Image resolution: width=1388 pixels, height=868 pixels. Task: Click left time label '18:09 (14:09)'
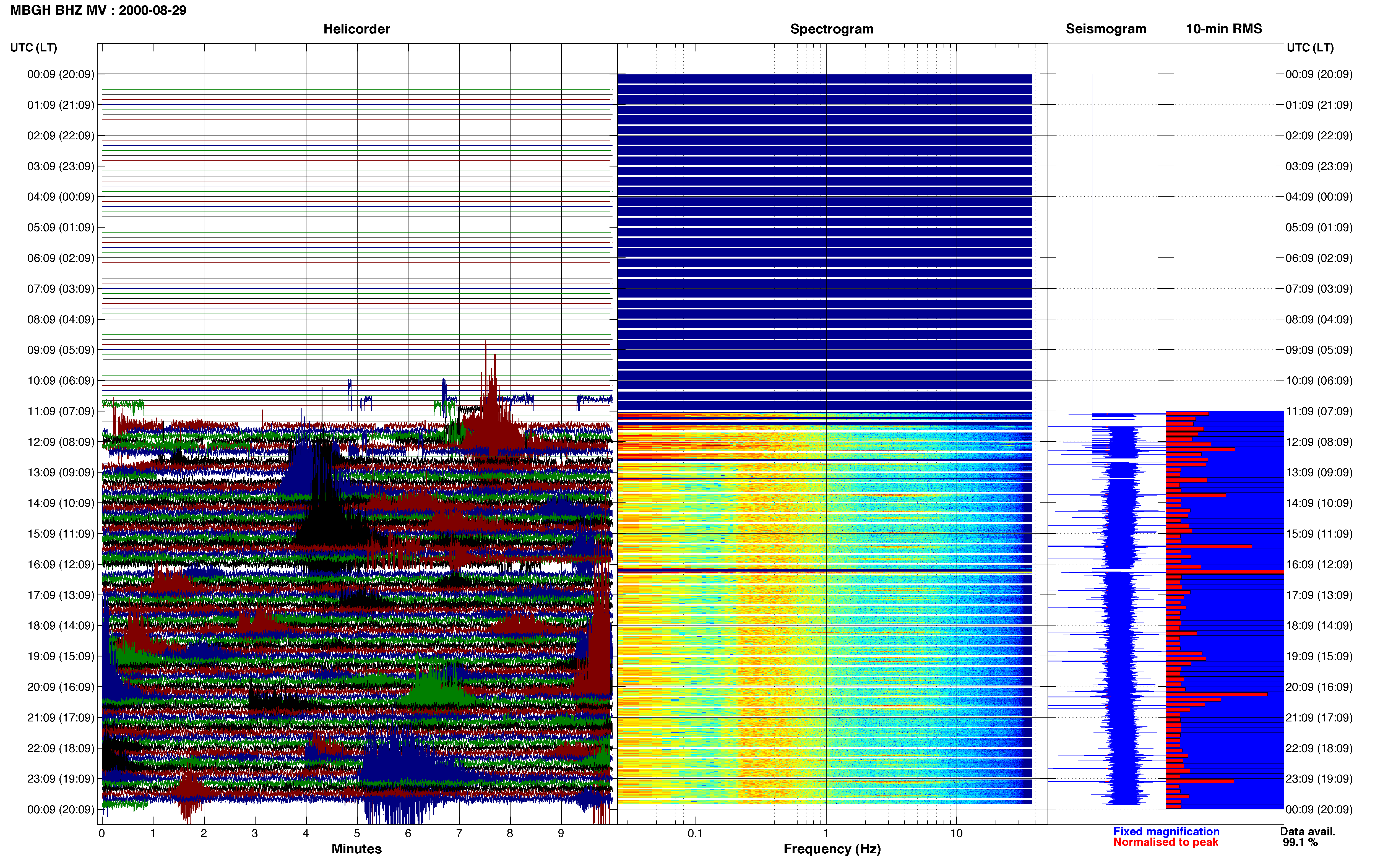(61, 626)
